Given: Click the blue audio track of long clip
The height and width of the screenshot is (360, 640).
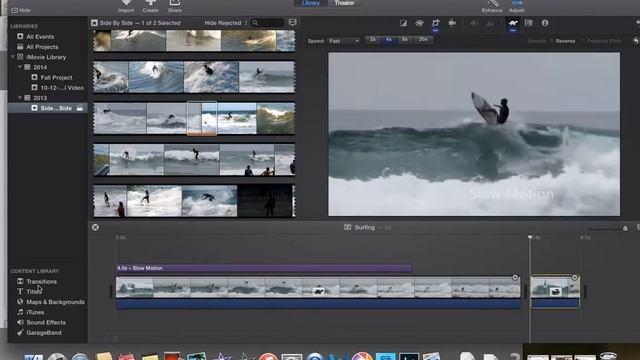Looking at the screenshot, I should pos(318,304).
